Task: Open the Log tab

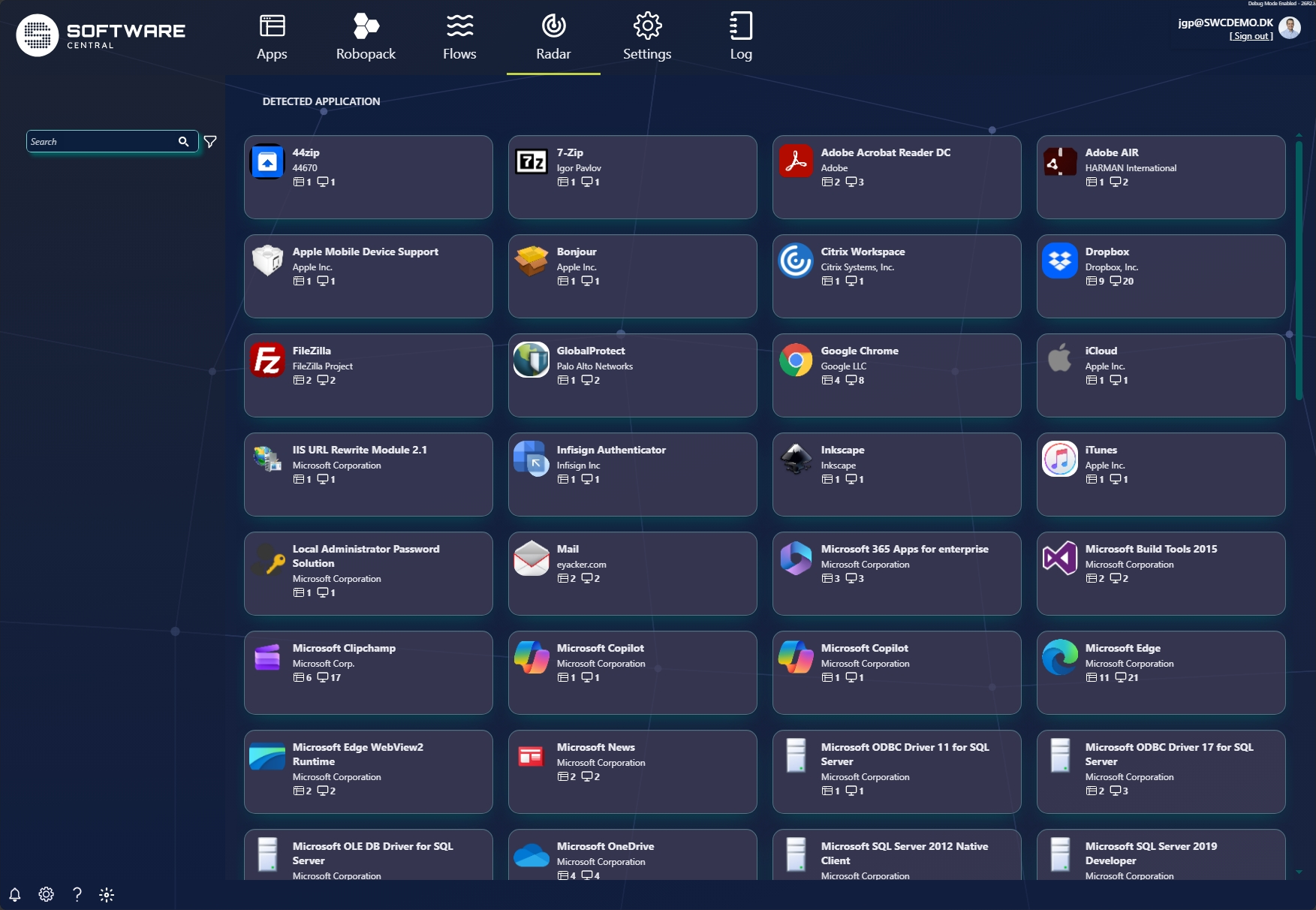Action: click(x=741, y=38)
